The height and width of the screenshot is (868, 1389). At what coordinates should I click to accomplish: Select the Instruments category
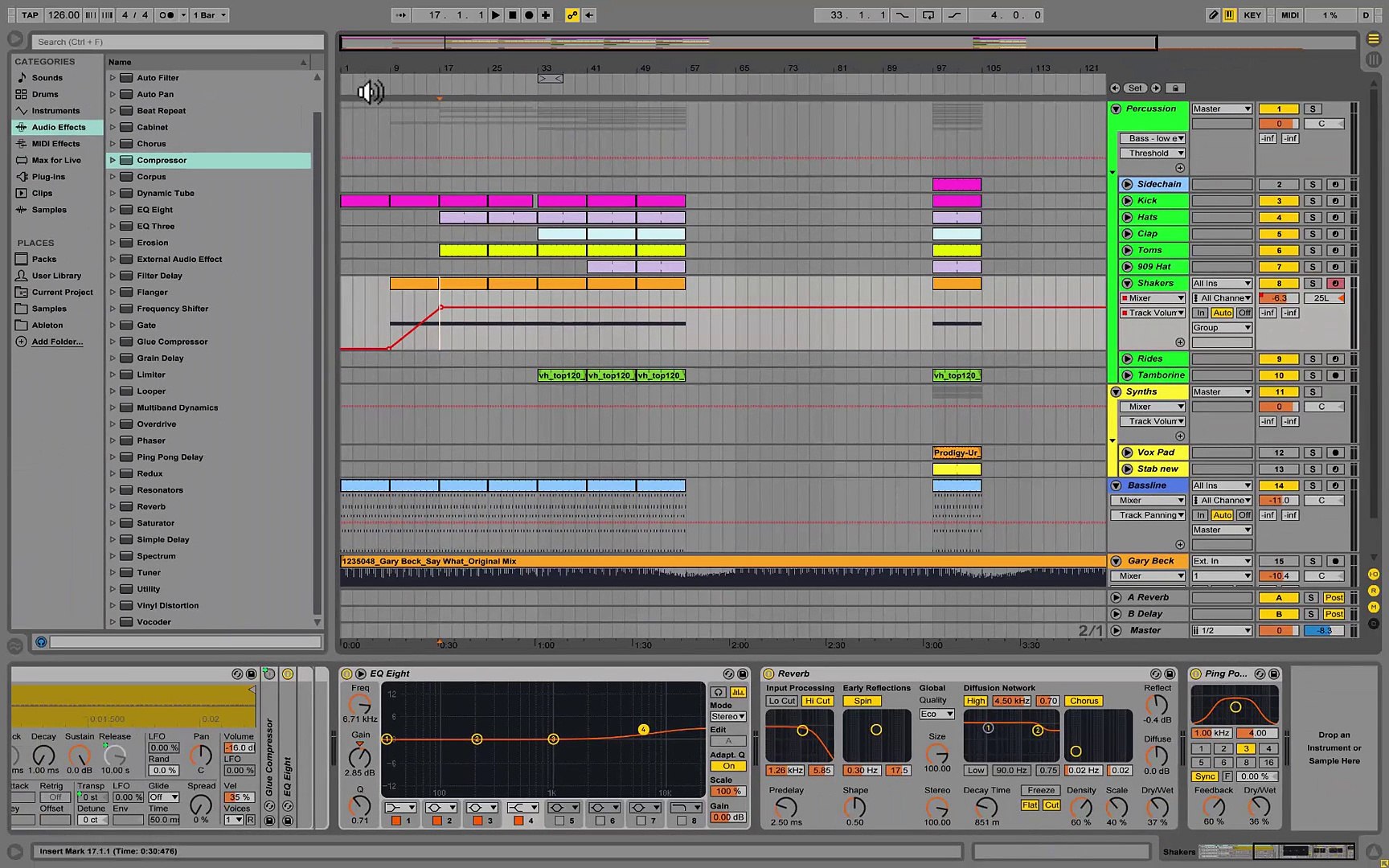coord(55,111)
